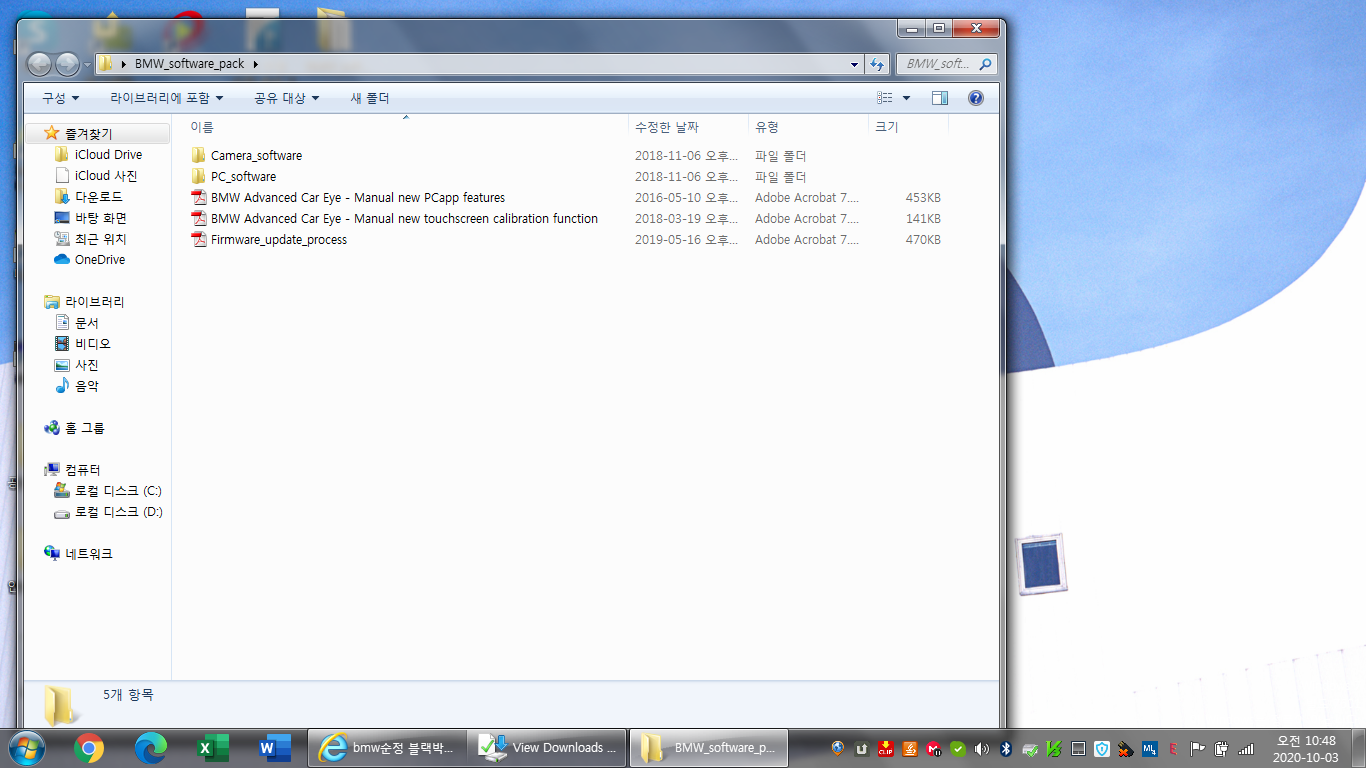The width and height of the screenshot is (1366, 768).
Task: Click the red CLIP tray icon
Action: click(x=886, y=748)
